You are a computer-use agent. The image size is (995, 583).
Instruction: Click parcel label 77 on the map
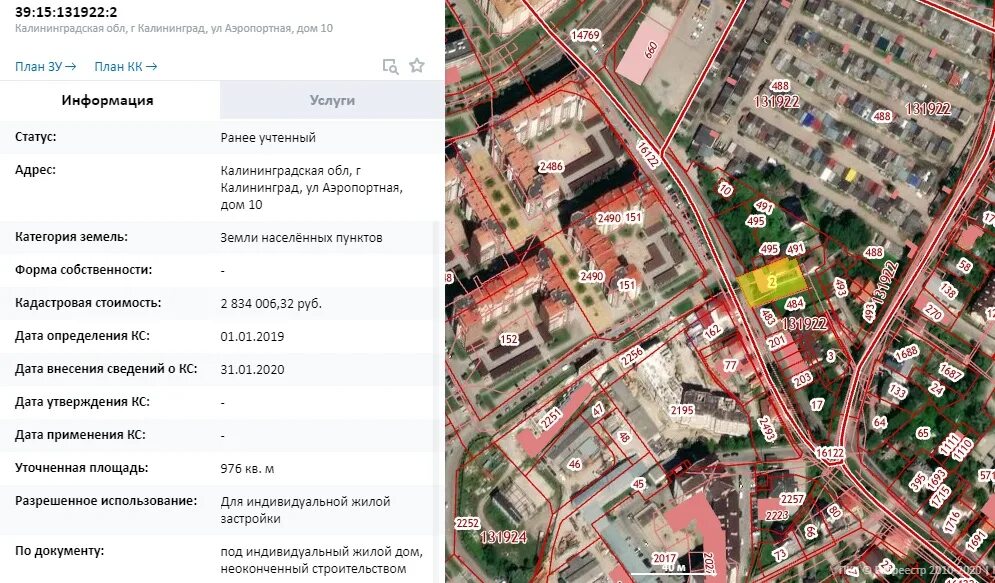730,365
